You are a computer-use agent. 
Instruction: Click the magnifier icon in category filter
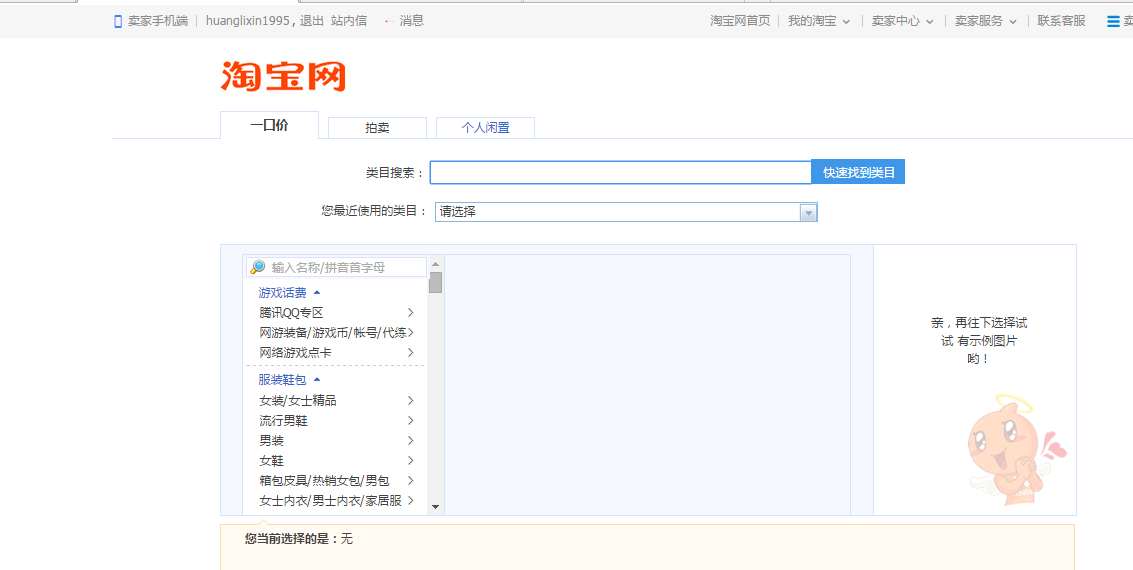click(x=258, y=267)
